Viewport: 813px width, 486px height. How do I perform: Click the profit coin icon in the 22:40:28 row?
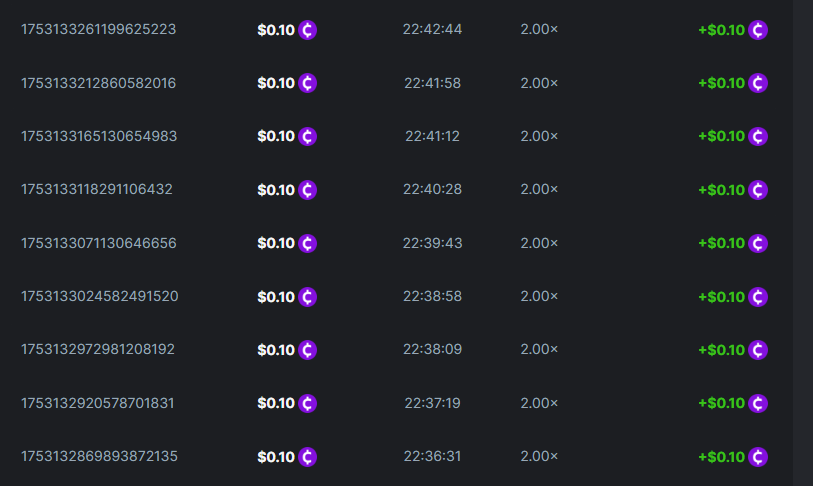(758, 190)
